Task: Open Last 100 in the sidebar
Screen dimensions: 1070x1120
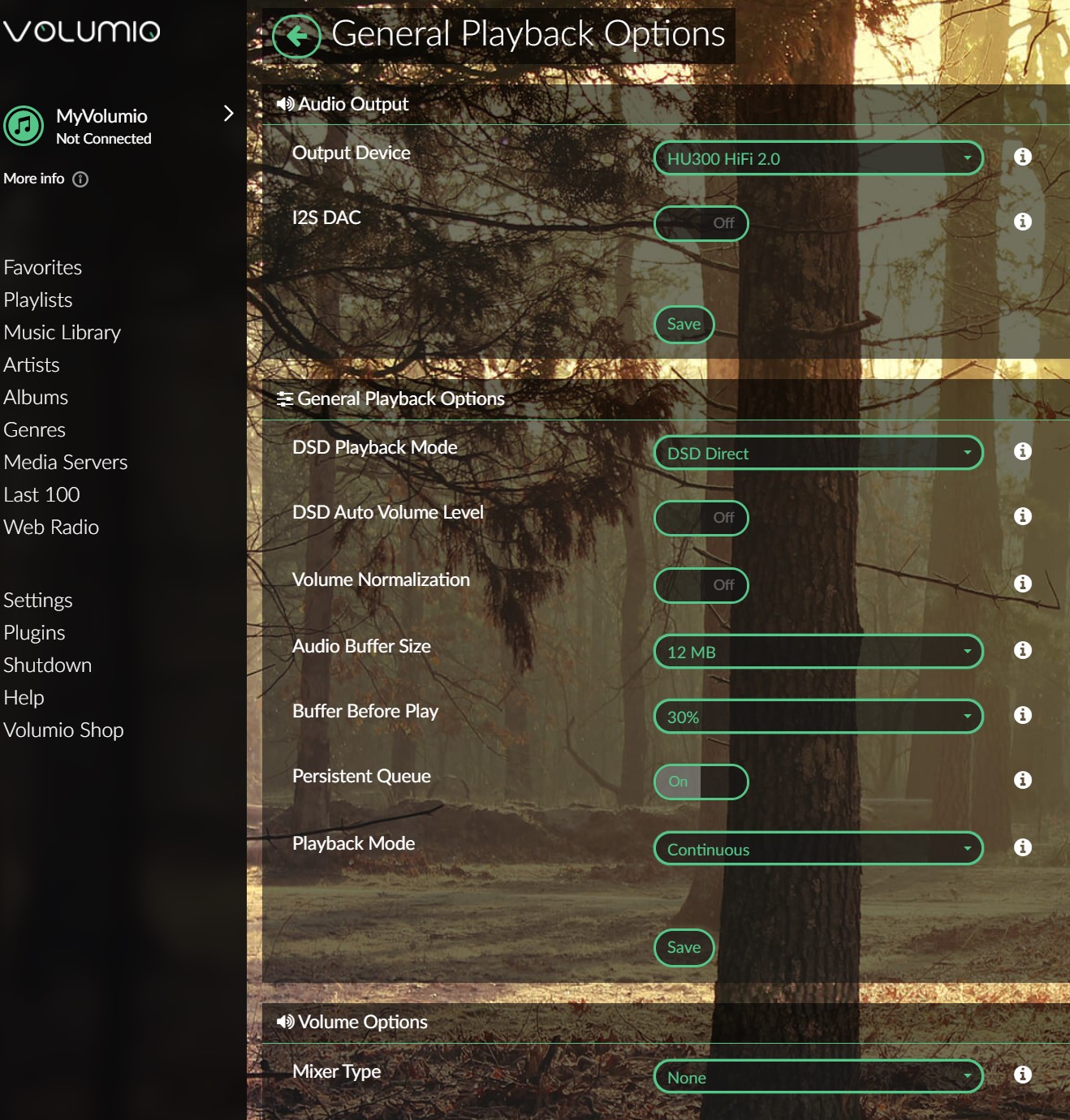Action: coord(41,494)
